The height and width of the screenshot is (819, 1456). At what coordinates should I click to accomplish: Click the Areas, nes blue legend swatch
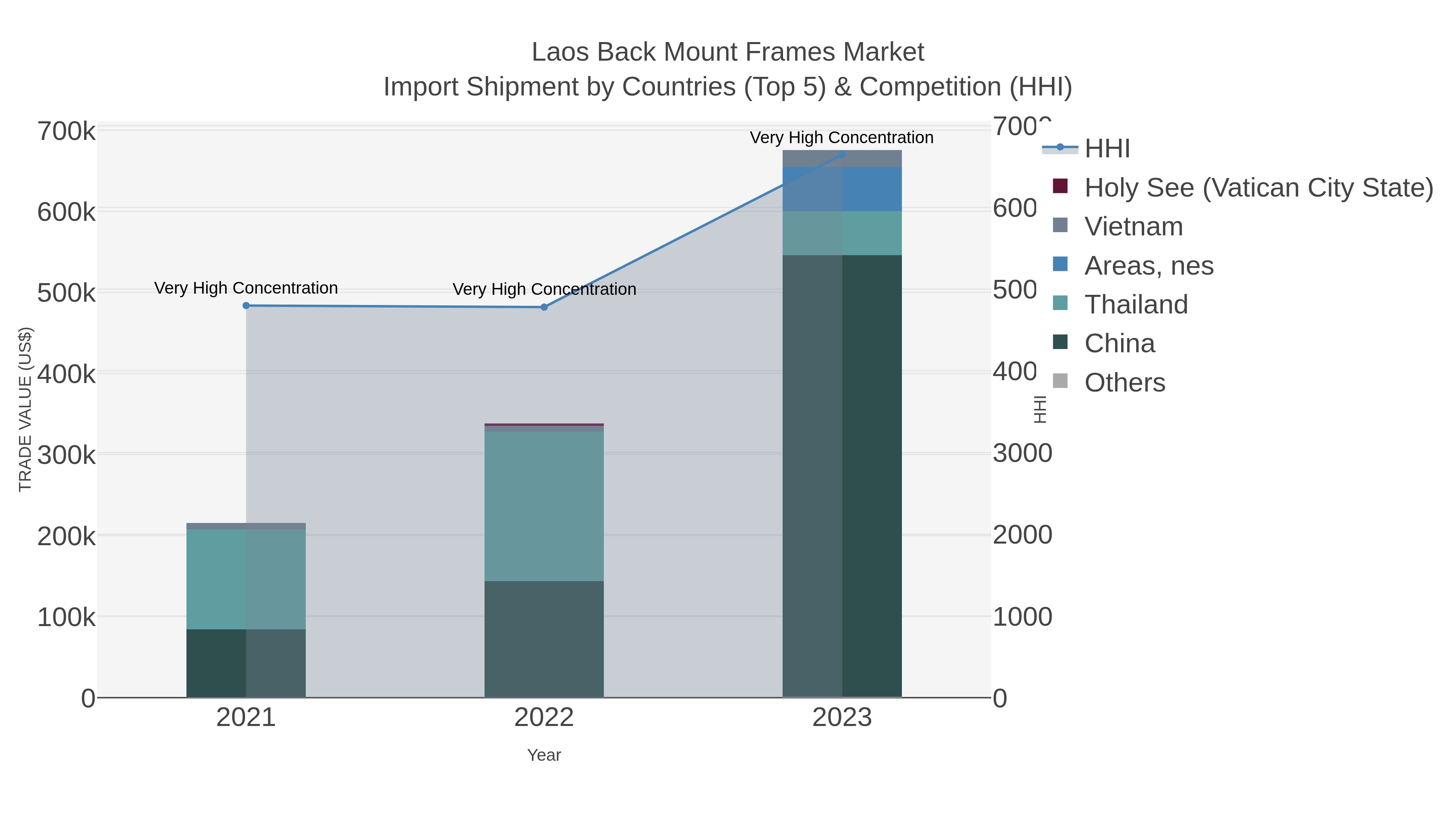[1060, 263]
